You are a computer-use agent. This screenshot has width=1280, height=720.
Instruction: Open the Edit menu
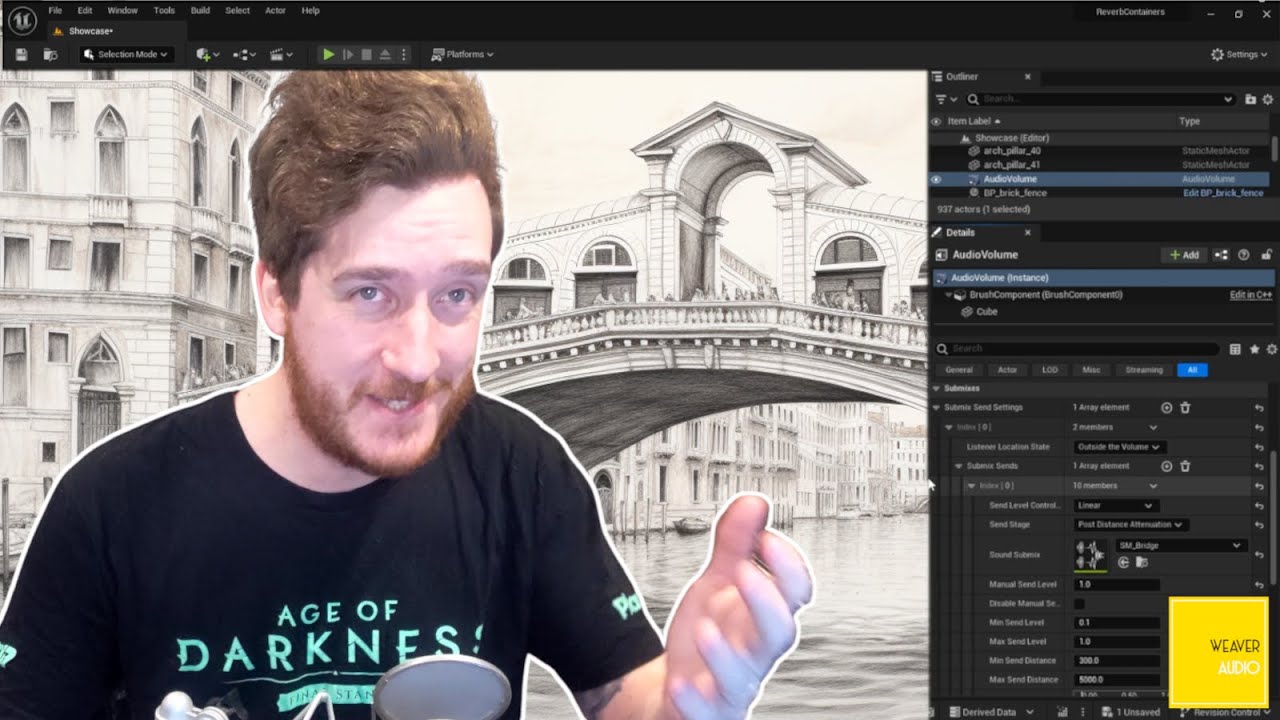pyautogui.click(x=85, y=10)
